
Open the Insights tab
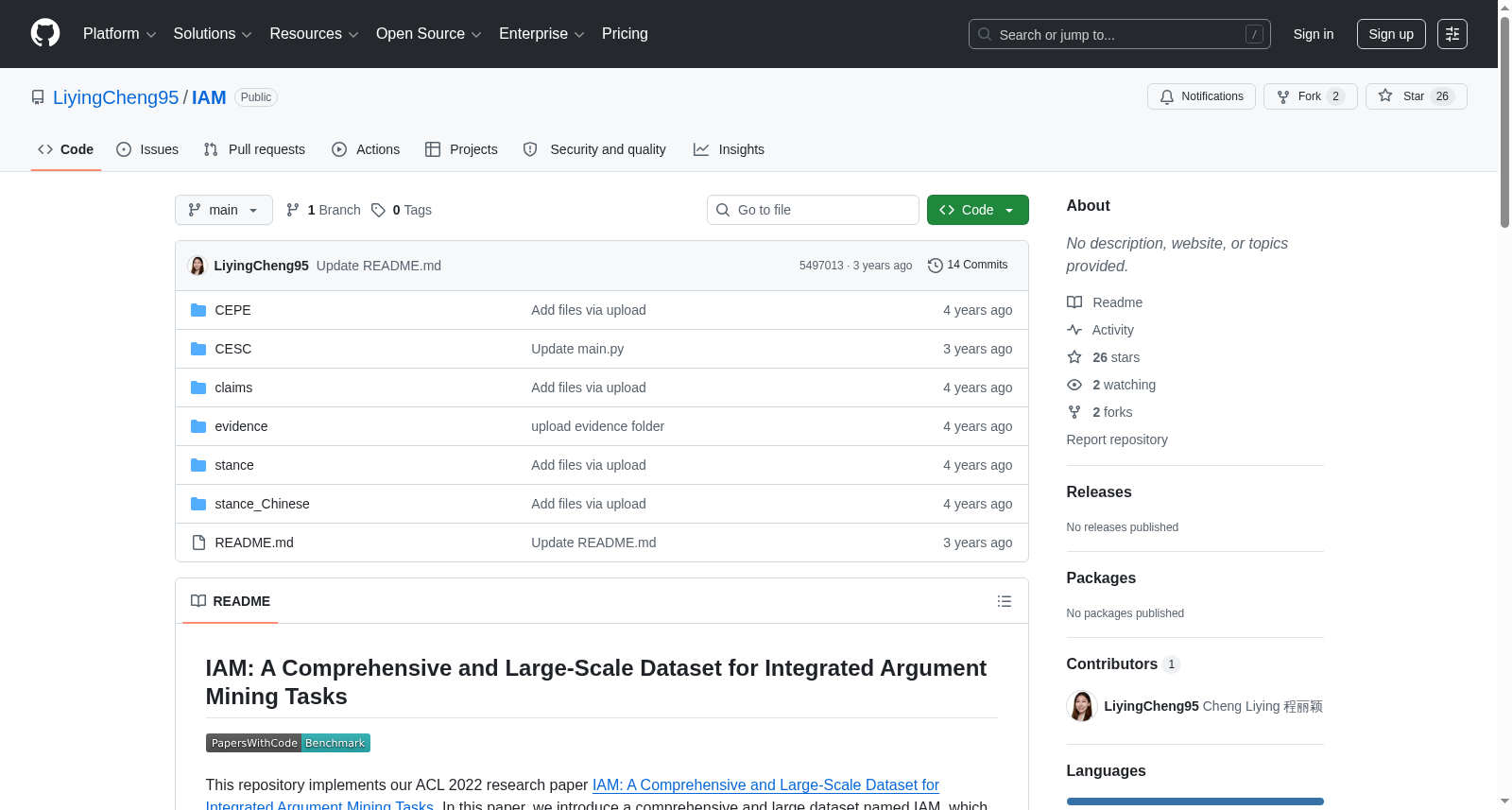[x=729, y=149]
